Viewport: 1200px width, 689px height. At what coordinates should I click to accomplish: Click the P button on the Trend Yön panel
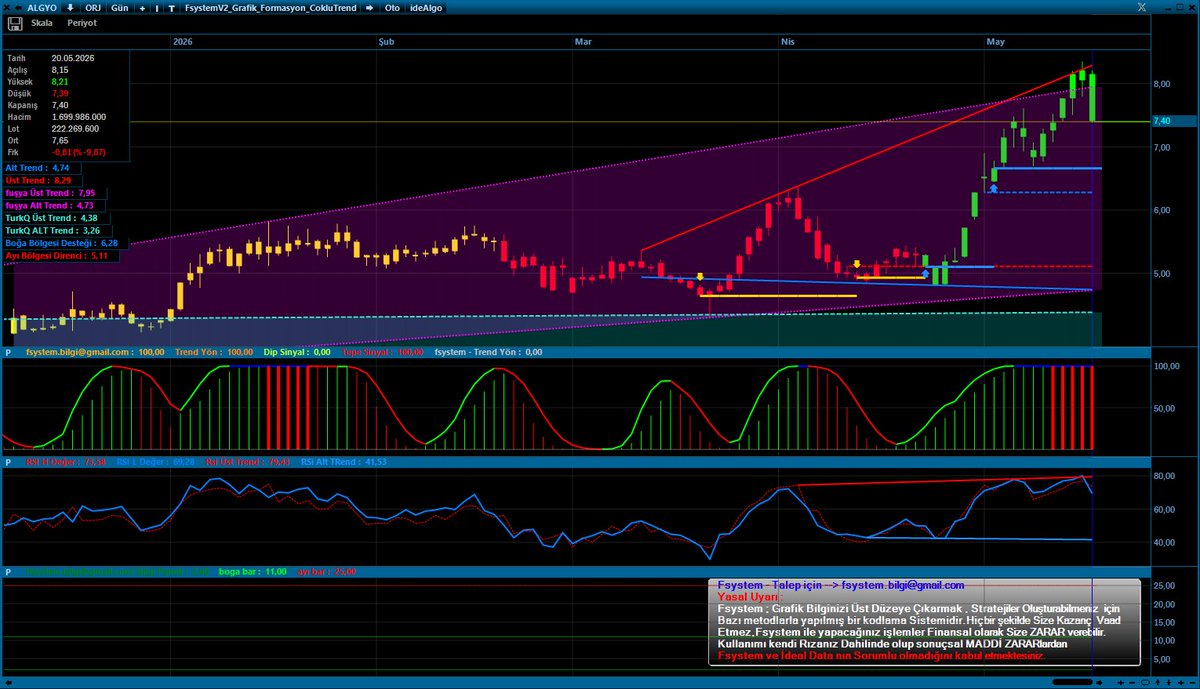[7, 352]
